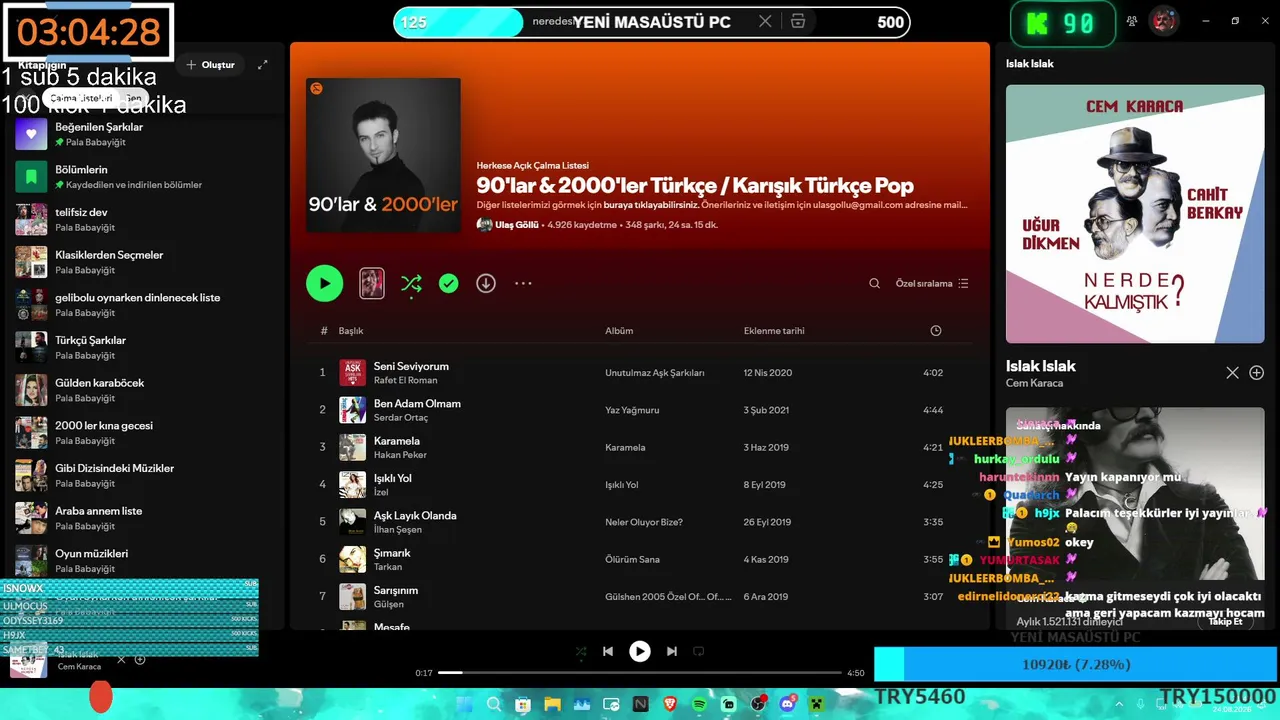The width and height of the screenshot is (1280, 720).
Task: Toggle repeat in the bottom player bar
Action: [x=699, y=651]
